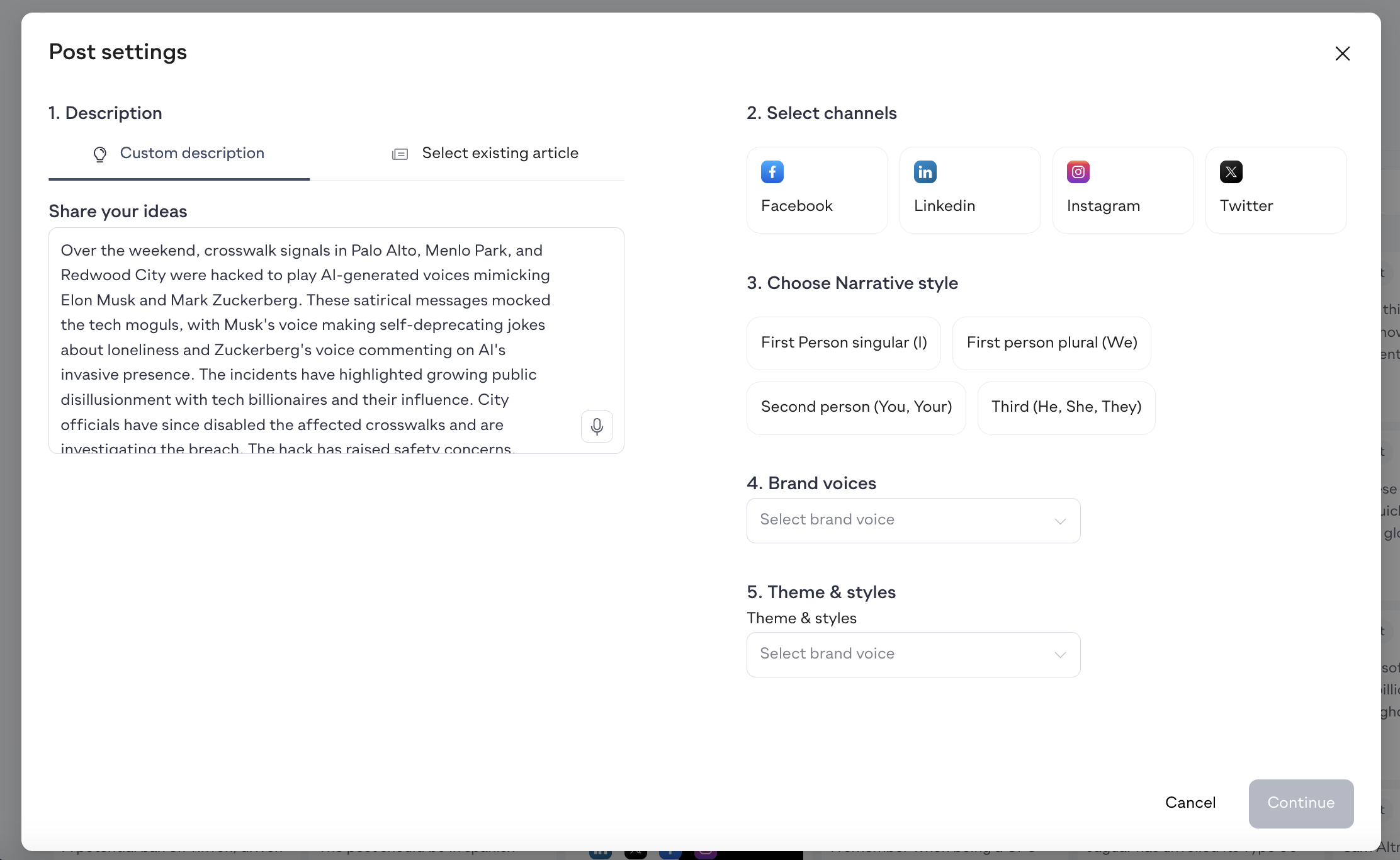Viewport: 1400px width, 860px height.
Task: Close the Post settings dialog
Action: 1342,54
